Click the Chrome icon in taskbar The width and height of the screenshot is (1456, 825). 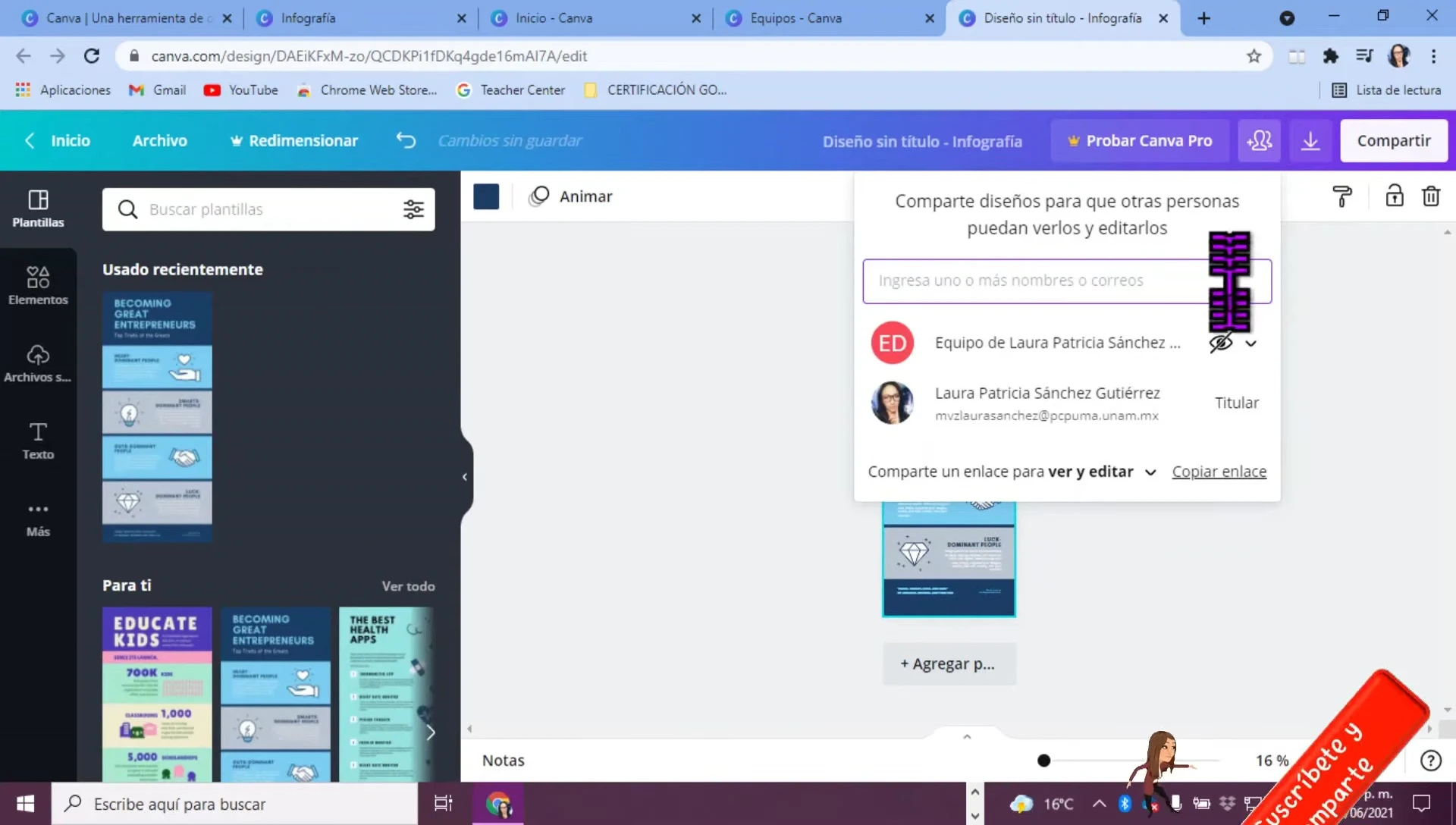(498, 804)
